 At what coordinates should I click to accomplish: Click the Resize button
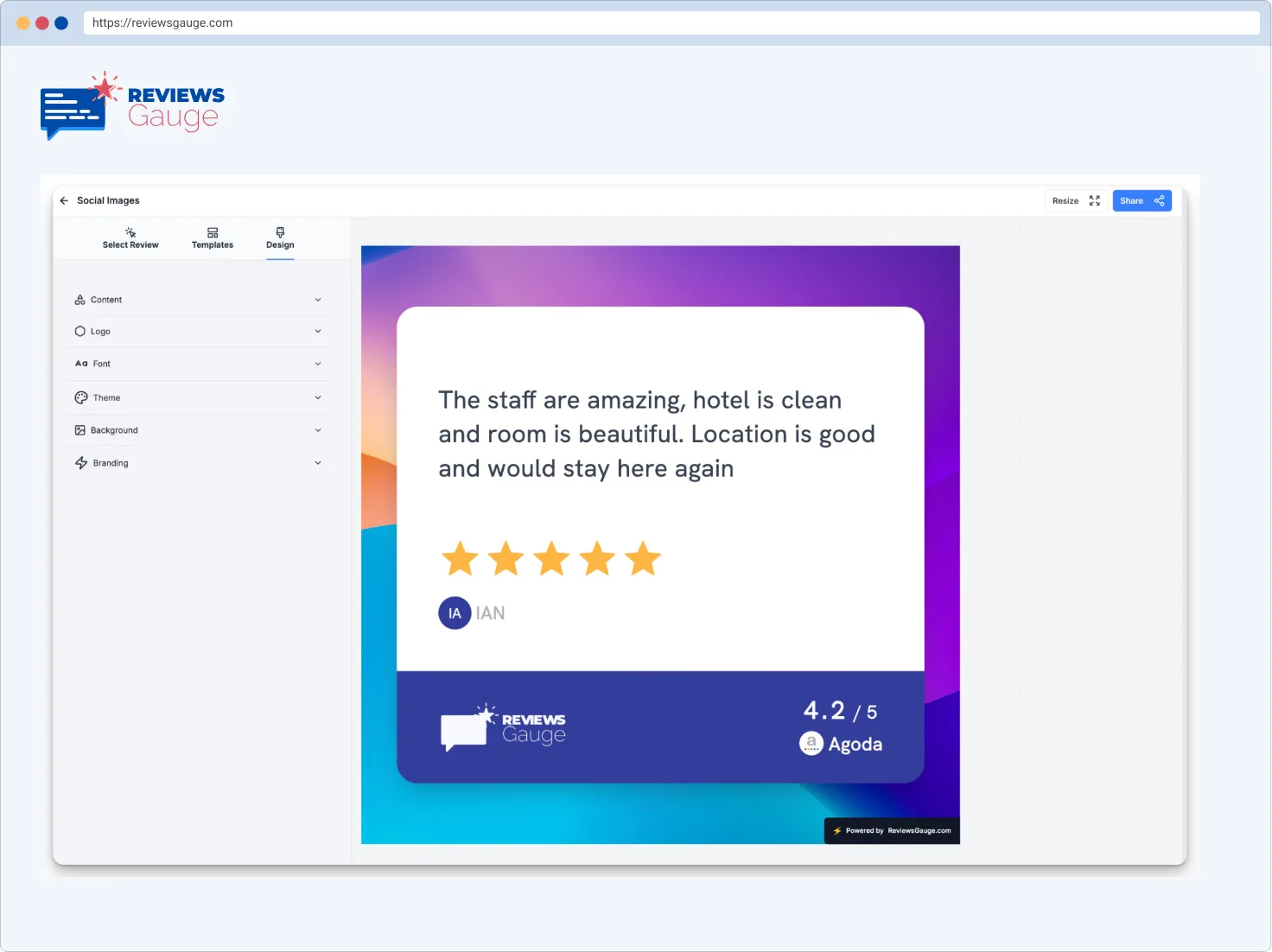click(1076, 200)
